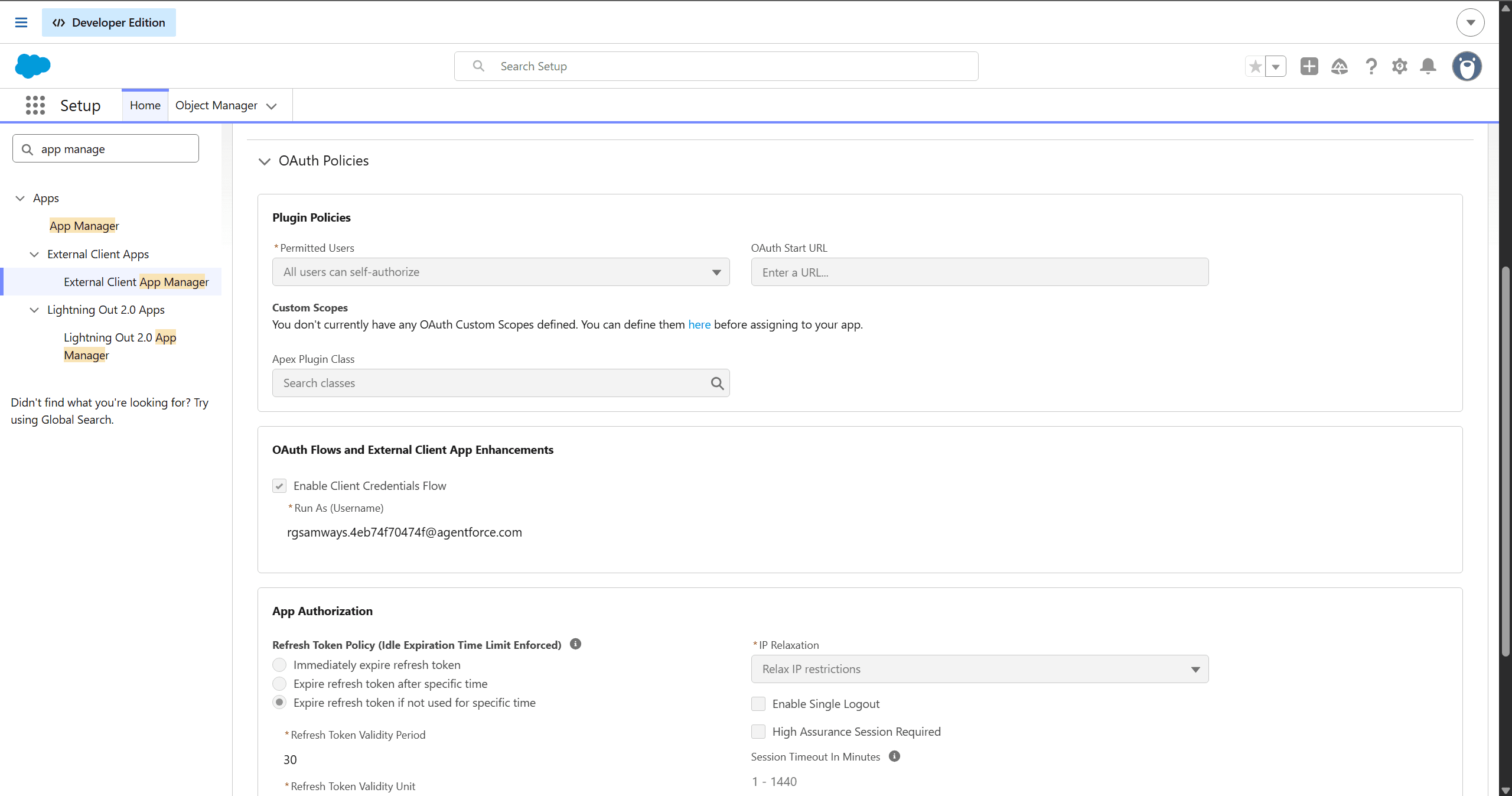This screenshot has height=796, width=1512.
Task: Click 'OAuth Flows and External Client App Enhancements' heading
Action: point(413,450)
